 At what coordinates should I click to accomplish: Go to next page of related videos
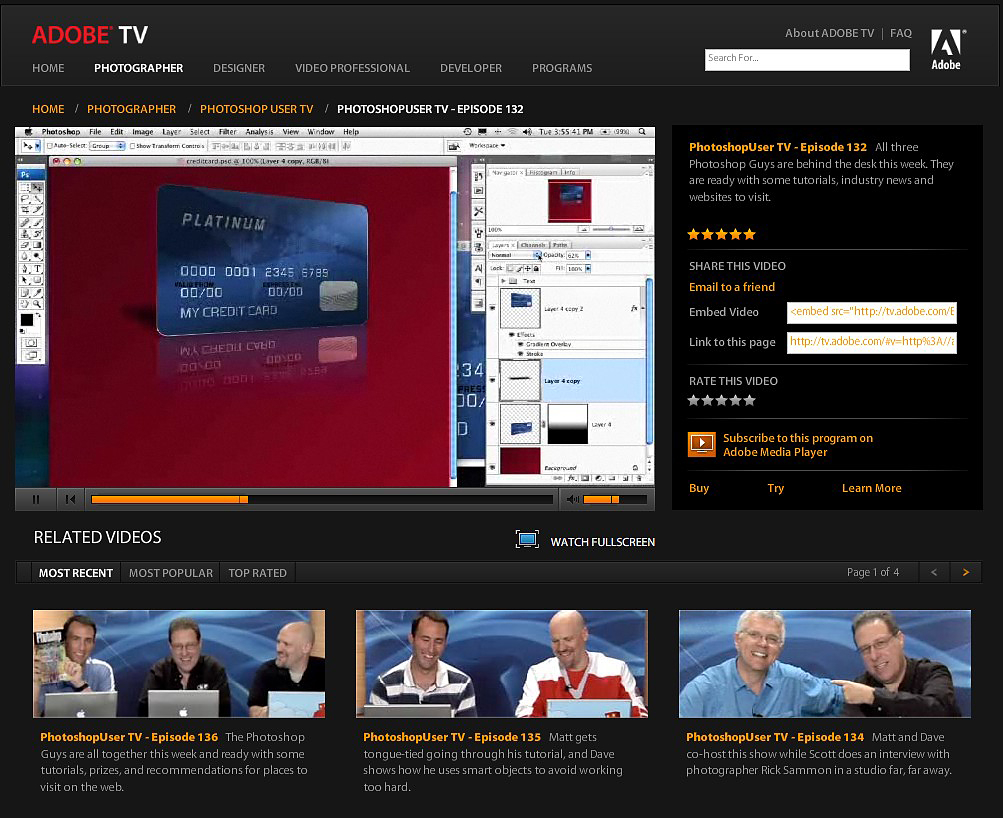(x=965, y=572)
